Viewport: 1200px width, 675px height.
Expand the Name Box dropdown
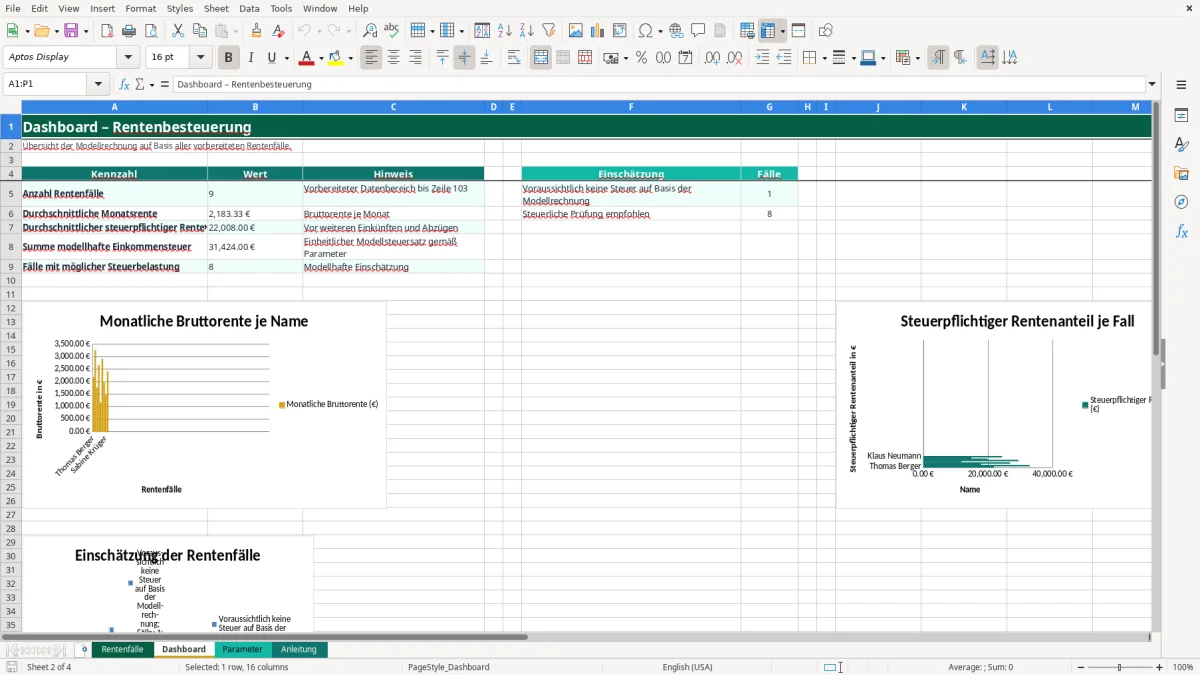point(98,85)
